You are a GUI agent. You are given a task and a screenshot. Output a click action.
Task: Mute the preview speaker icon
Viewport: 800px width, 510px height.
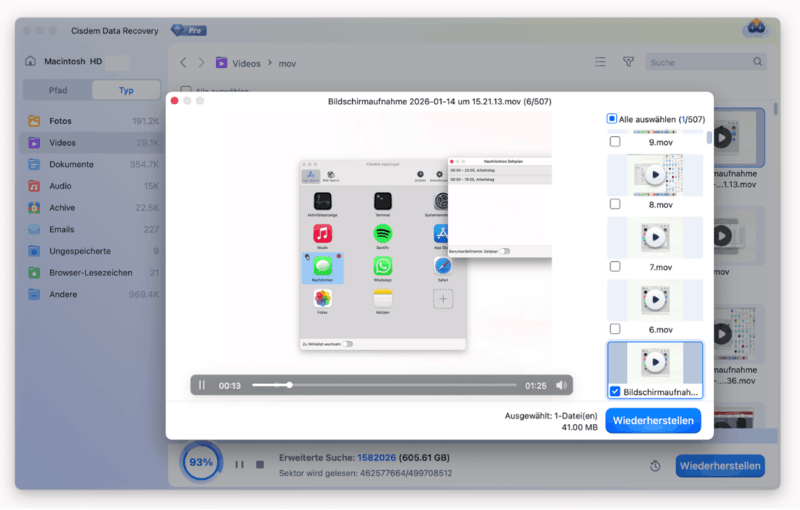click(561, 386)
